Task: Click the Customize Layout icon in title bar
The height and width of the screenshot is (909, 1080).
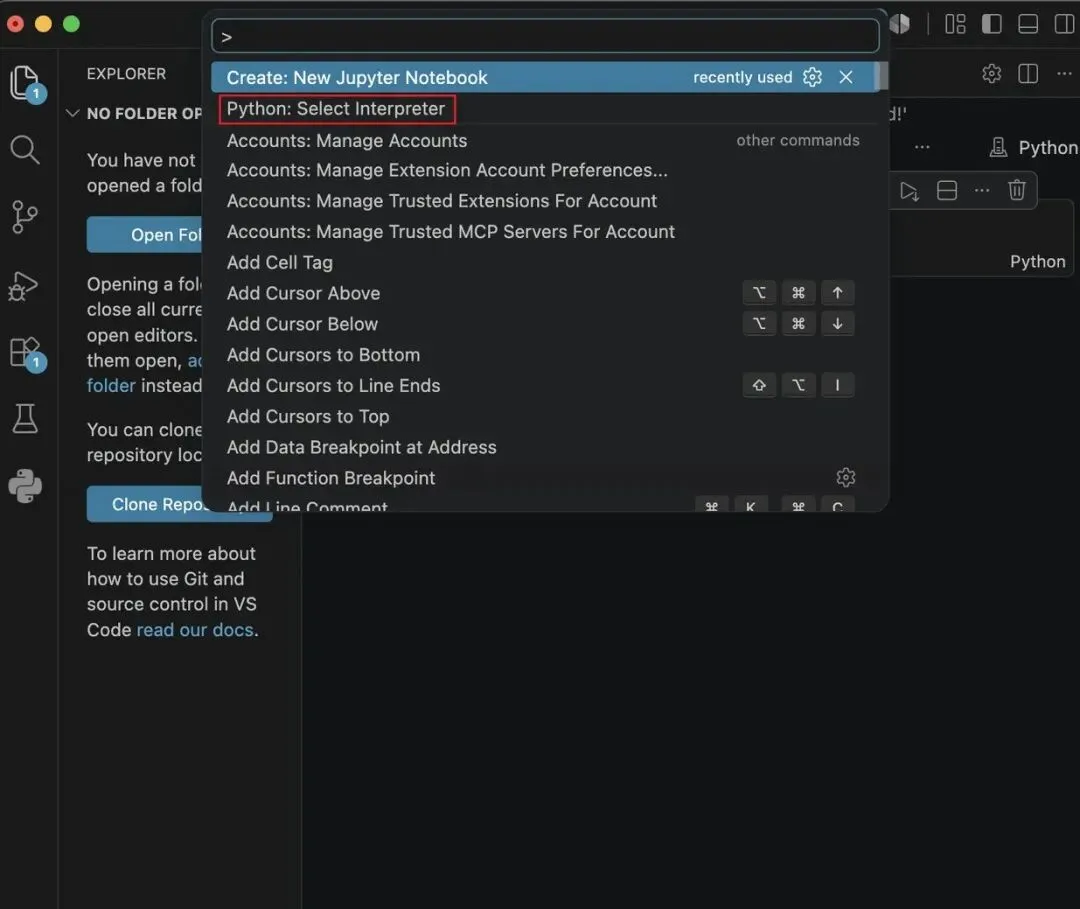Action: tap(955, 24)
